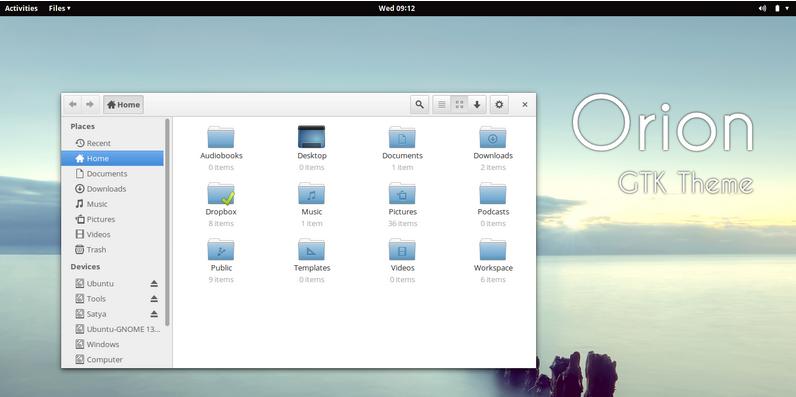Eject the Tools volume
The image size is (796, 397).
(154, 299)
